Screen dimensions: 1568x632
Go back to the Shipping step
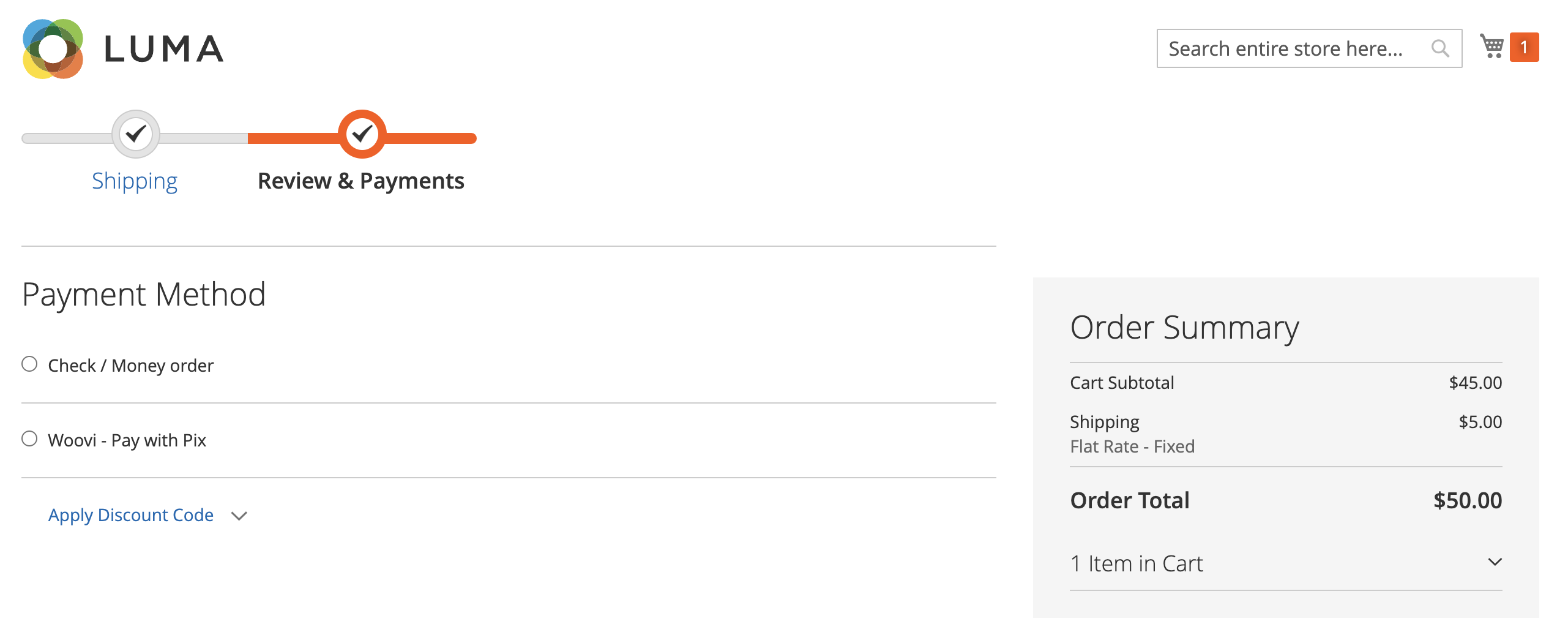coord(135,181)
